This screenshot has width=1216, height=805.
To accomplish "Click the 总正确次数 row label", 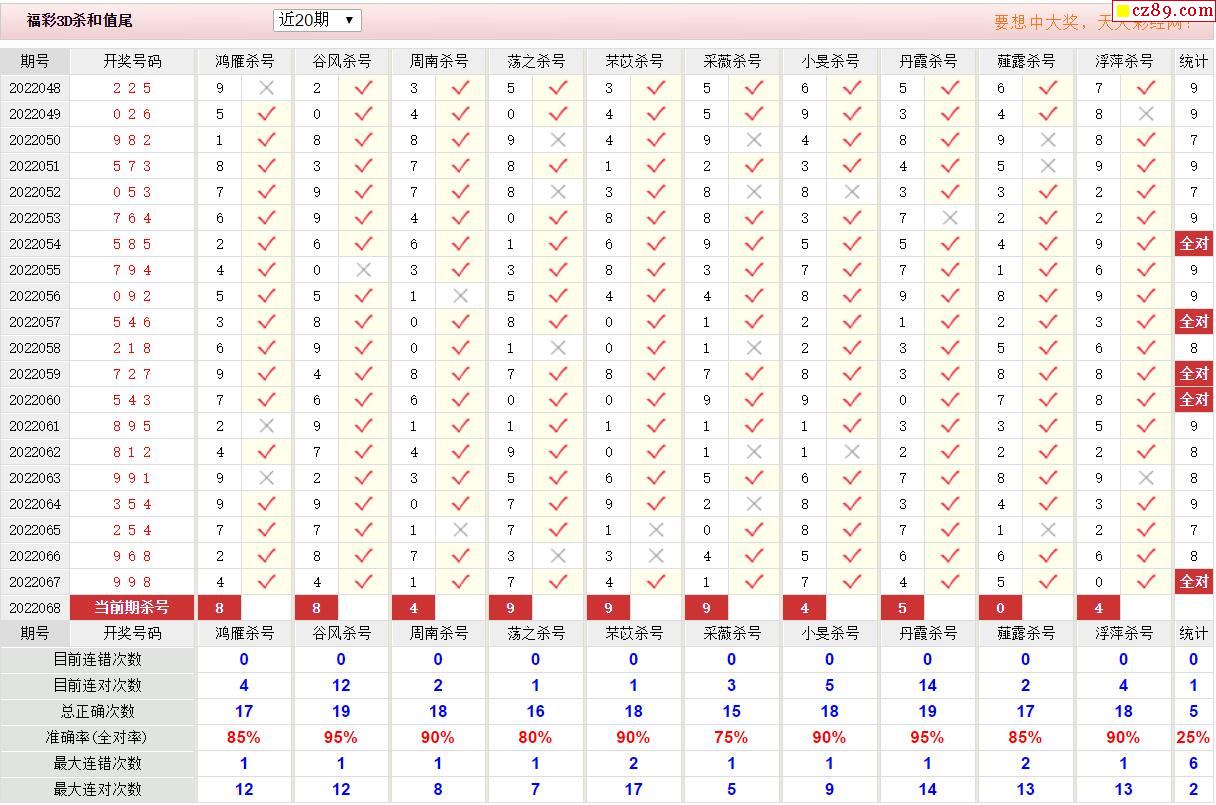I will [97, 712].
